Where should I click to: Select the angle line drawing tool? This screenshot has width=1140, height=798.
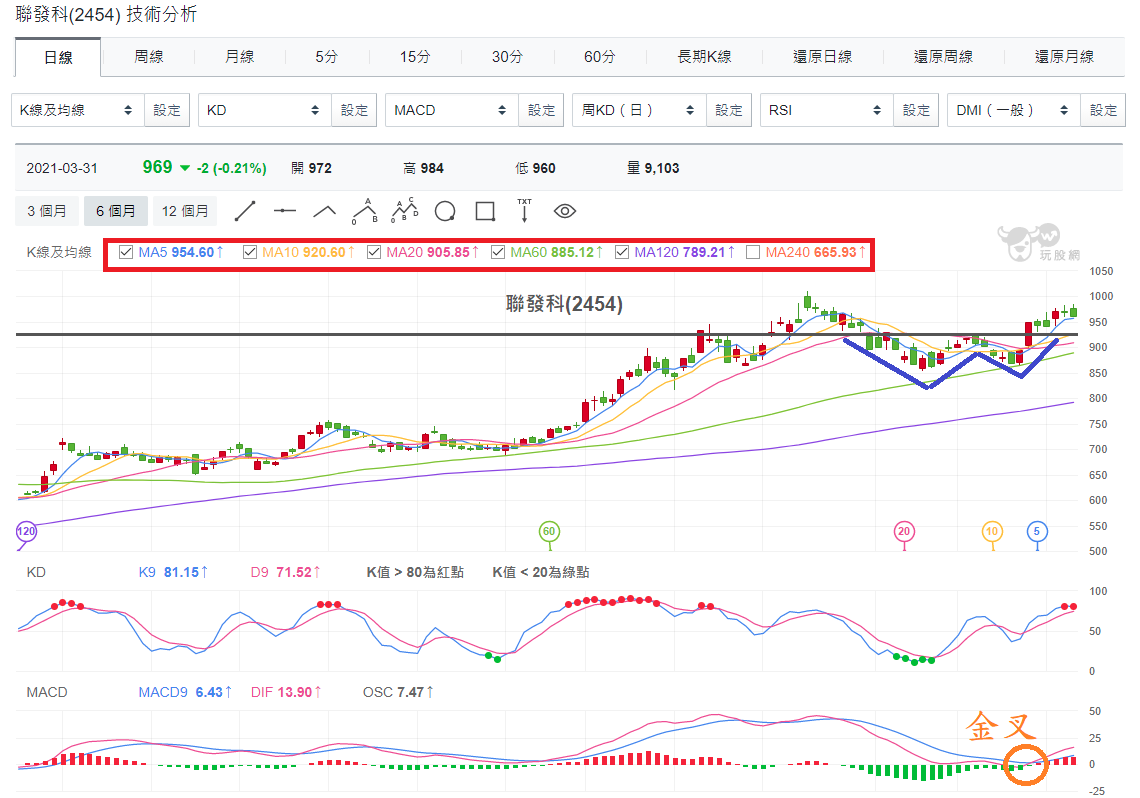[x=324, y=211]
